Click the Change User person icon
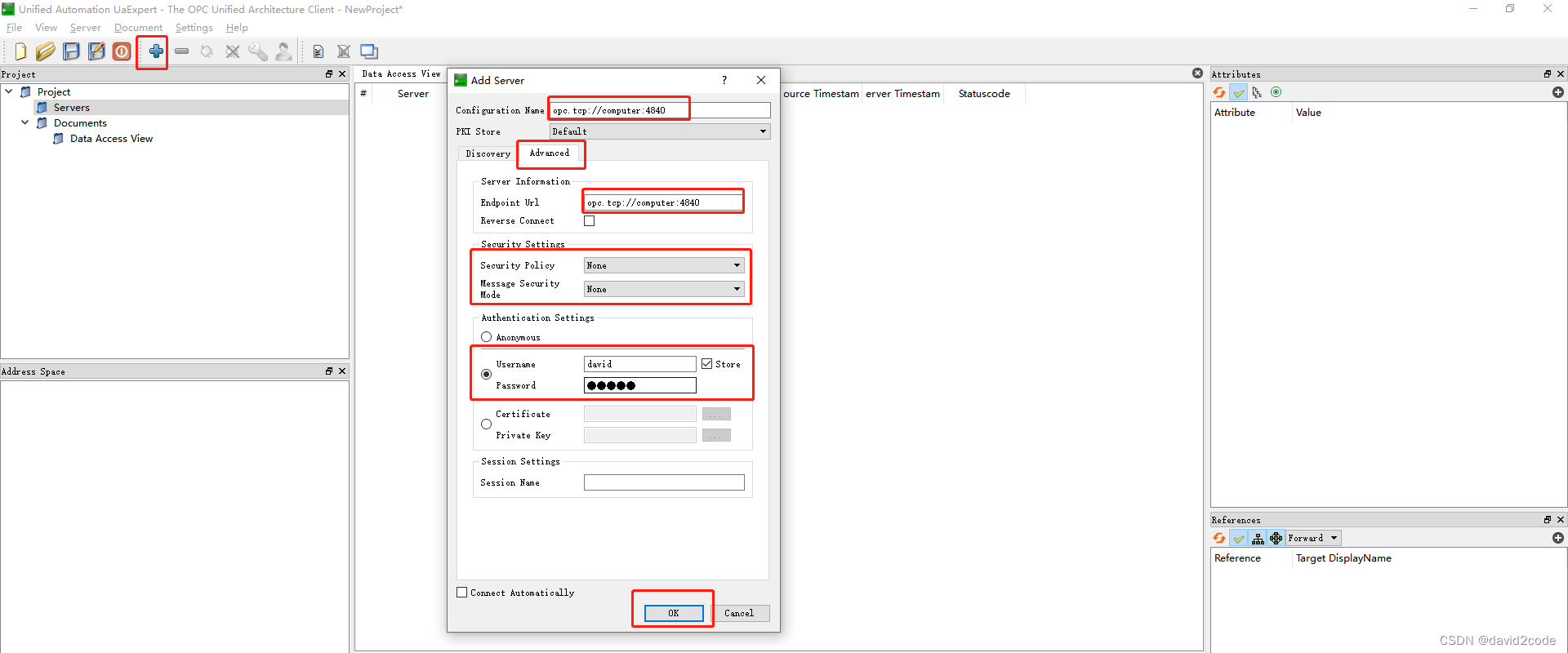The width and height of the screenshot is (1568, 653). (x=283, y=51)
